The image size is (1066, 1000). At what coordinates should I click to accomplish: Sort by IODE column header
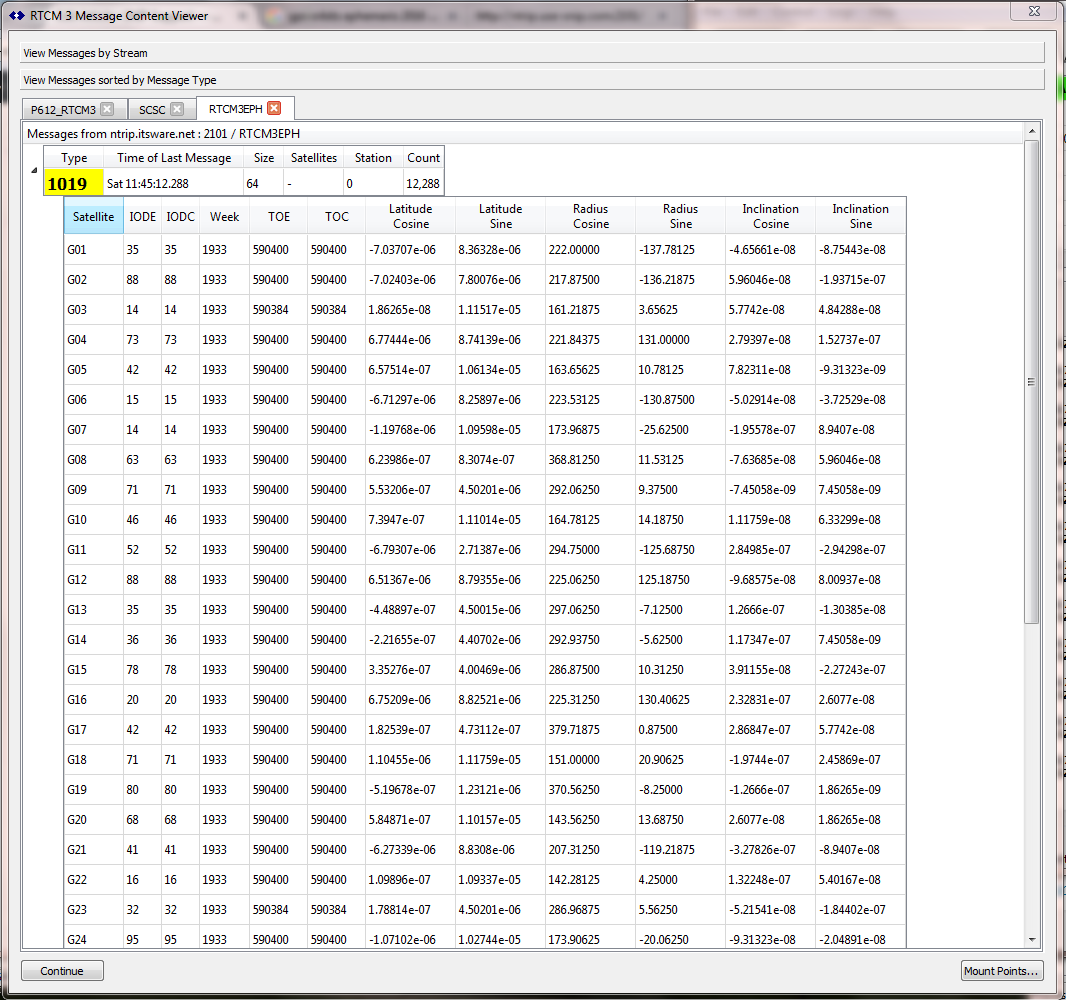point(143,216)
